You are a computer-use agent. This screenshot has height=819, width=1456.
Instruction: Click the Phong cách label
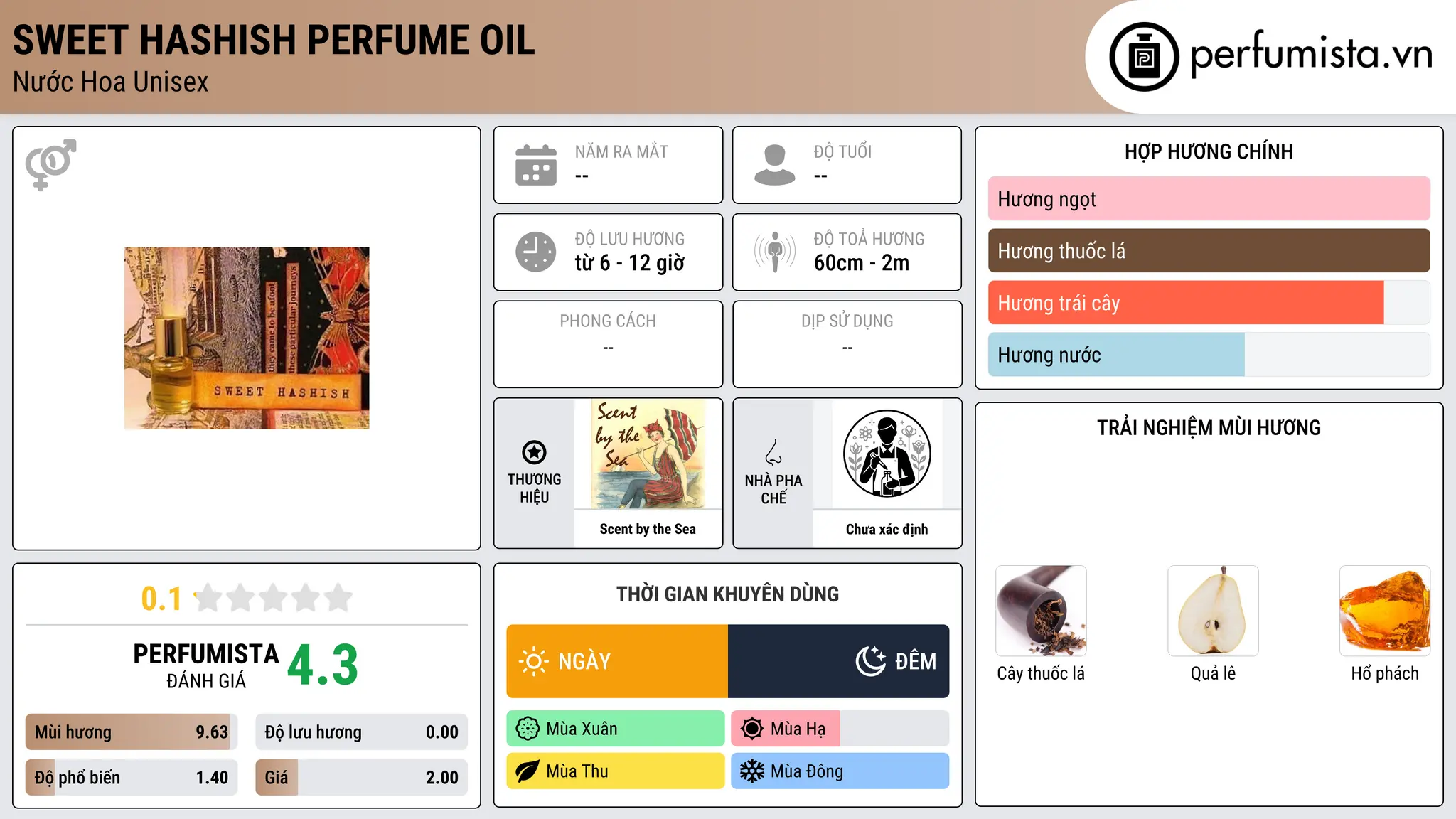(x=608, y=321)
